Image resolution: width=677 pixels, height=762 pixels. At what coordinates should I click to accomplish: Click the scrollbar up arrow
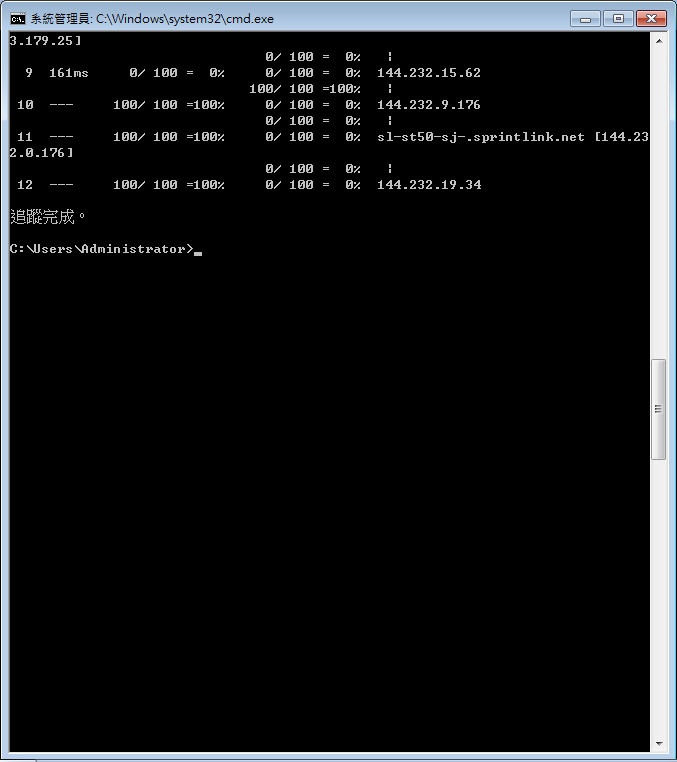[x=659, y=41]
